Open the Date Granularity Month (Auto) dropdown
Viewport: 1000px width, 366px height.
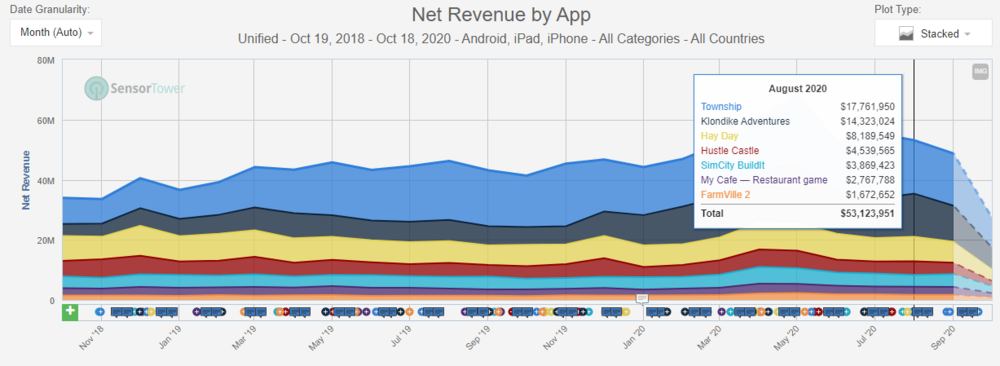(55, 33)
